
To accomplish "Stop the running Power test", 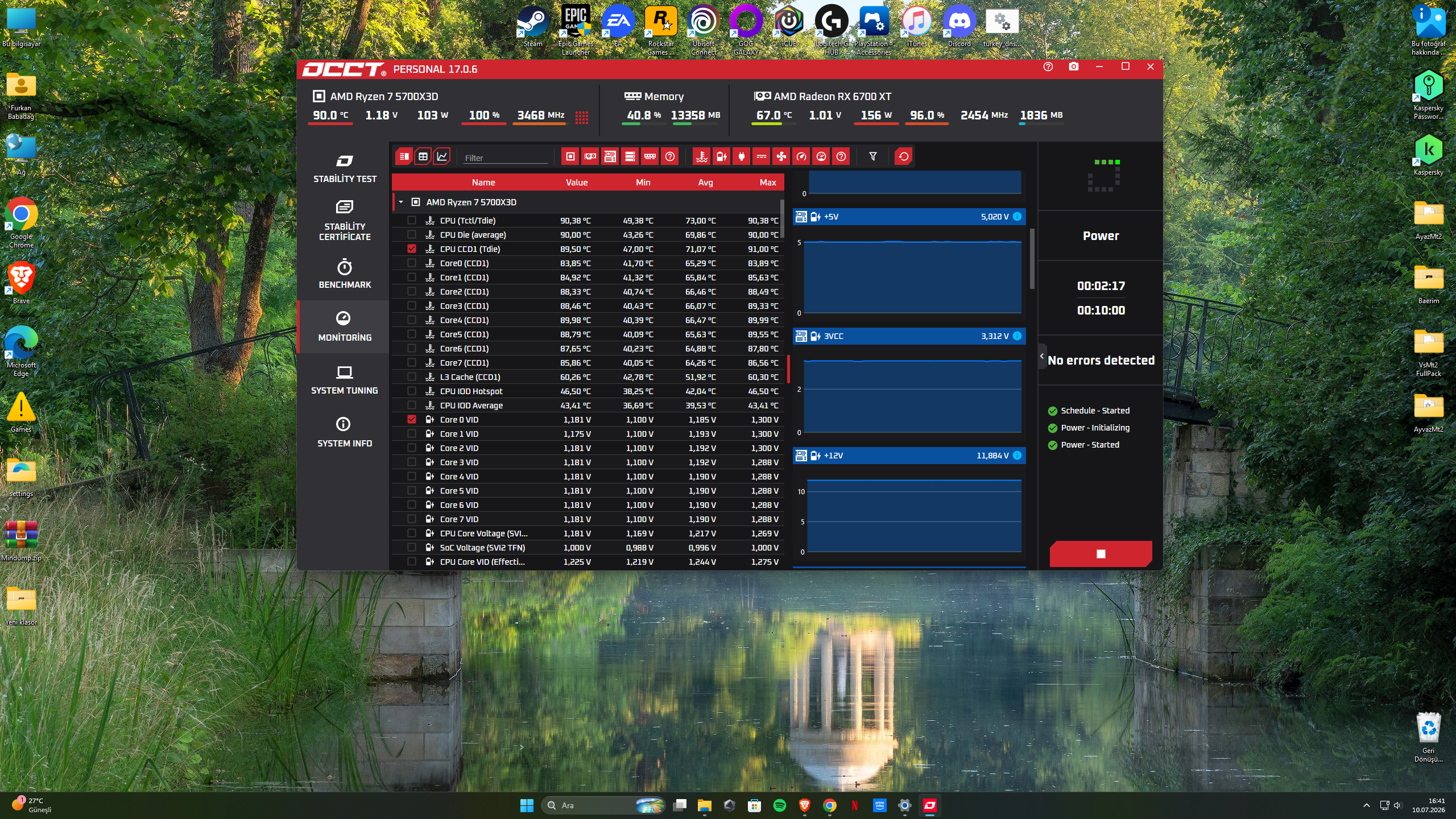I will tap(1101, 554).
